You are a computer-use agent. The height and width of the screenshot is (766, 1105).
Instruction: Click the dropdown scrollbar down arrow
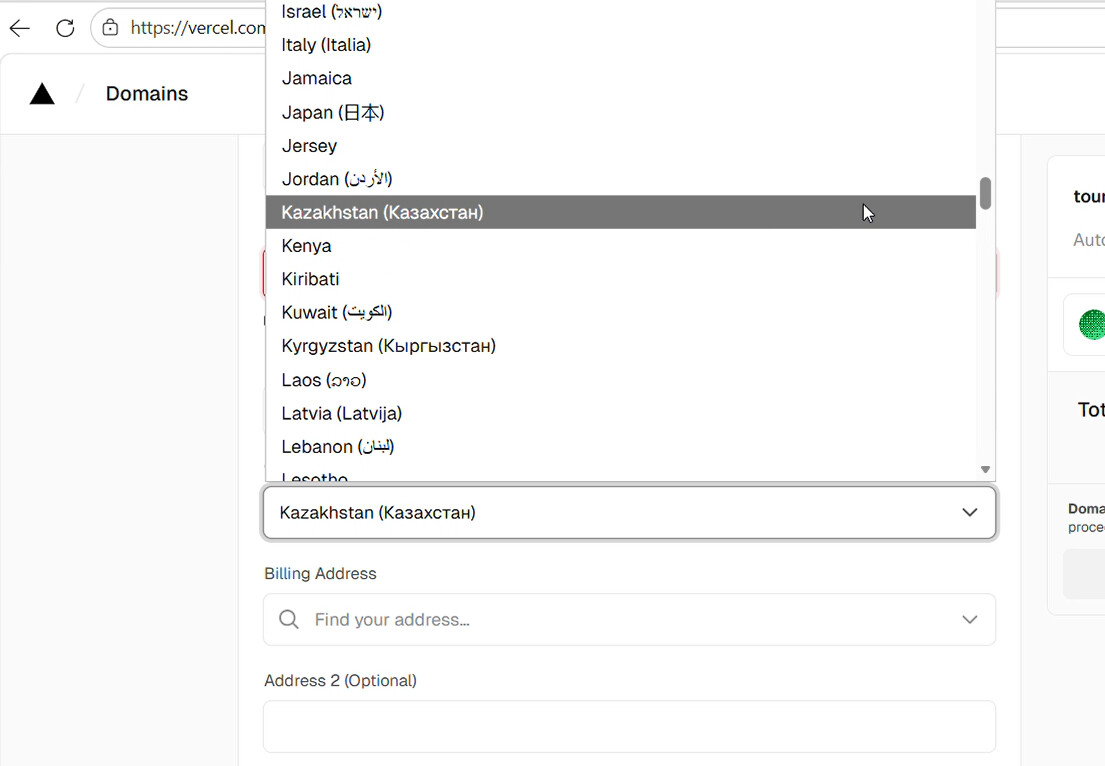coord(985,469)
